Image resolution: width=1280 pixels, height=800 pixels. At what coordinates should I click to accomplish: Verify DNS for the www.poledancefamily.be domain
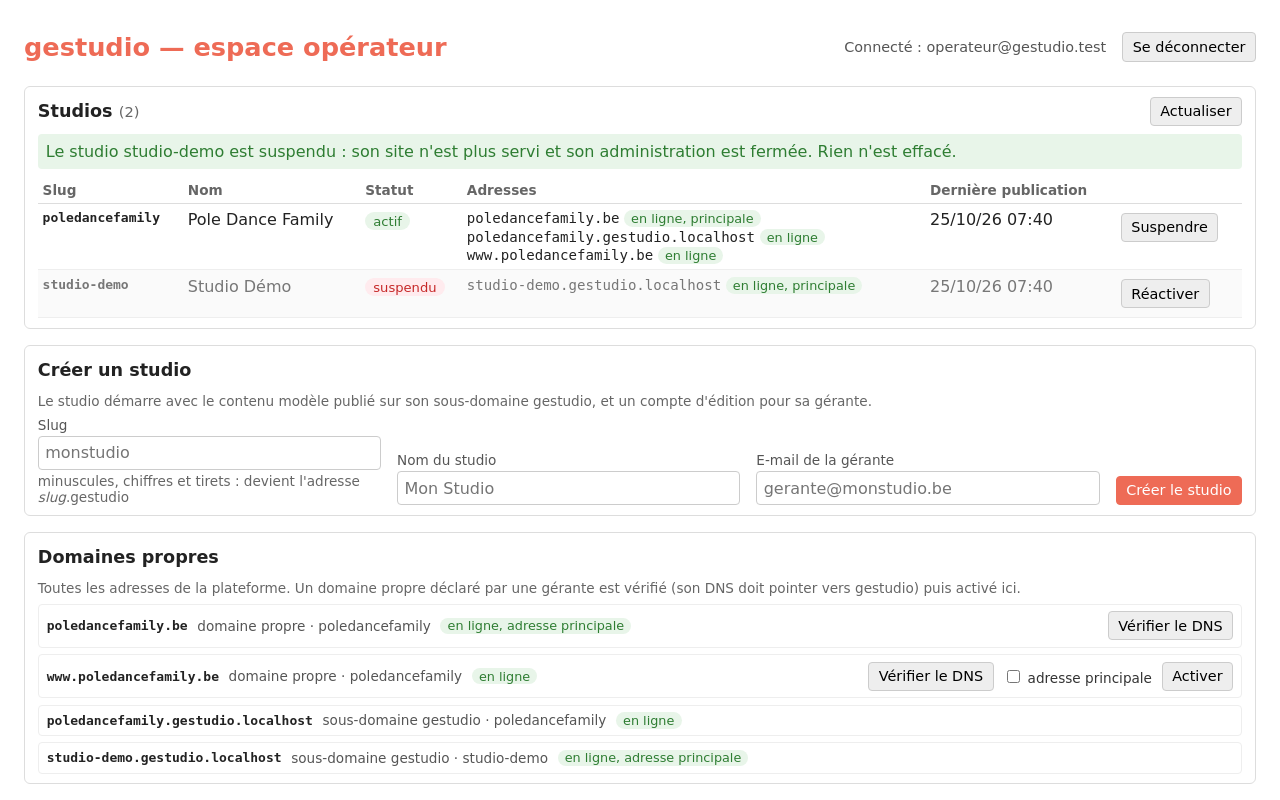pos(930,676)
